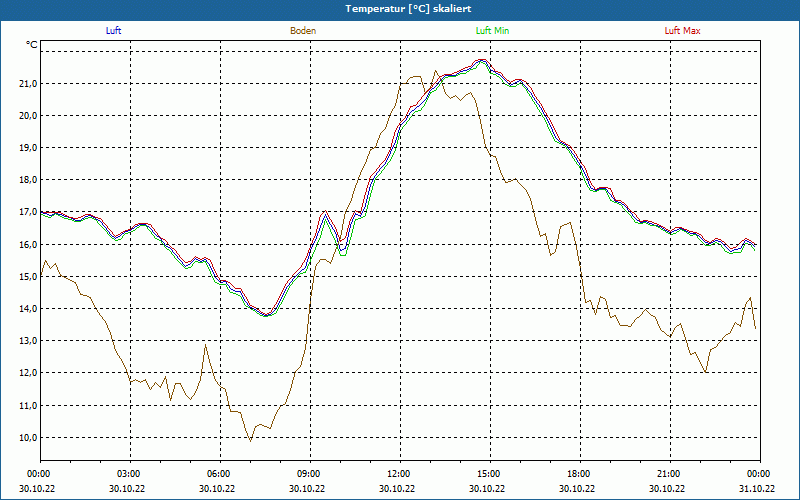800x500 pixels.
Task: Click the '21,0' y-axis value
Action: click(29, 84)
